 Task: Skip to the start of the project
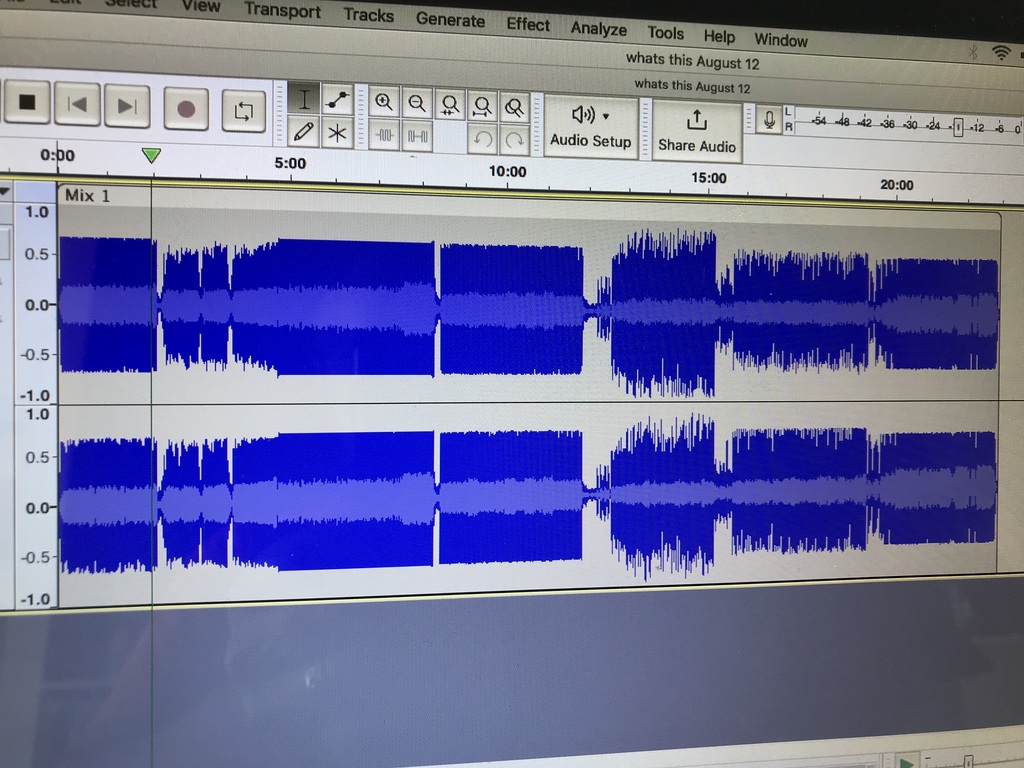point(77,104)
